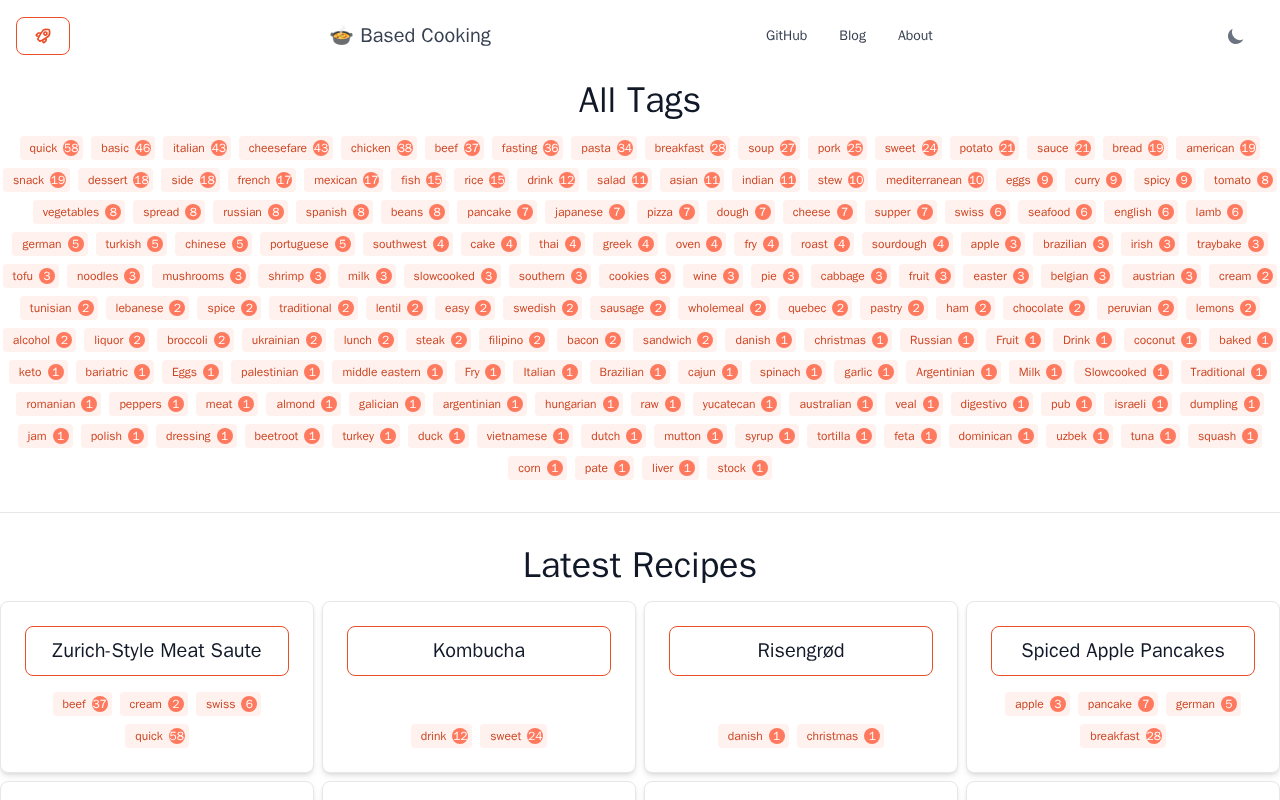Open the Risengrød recipe card
Image resolution: width=1280 pixels, height=800 pixels.
(x=801, y=651)
